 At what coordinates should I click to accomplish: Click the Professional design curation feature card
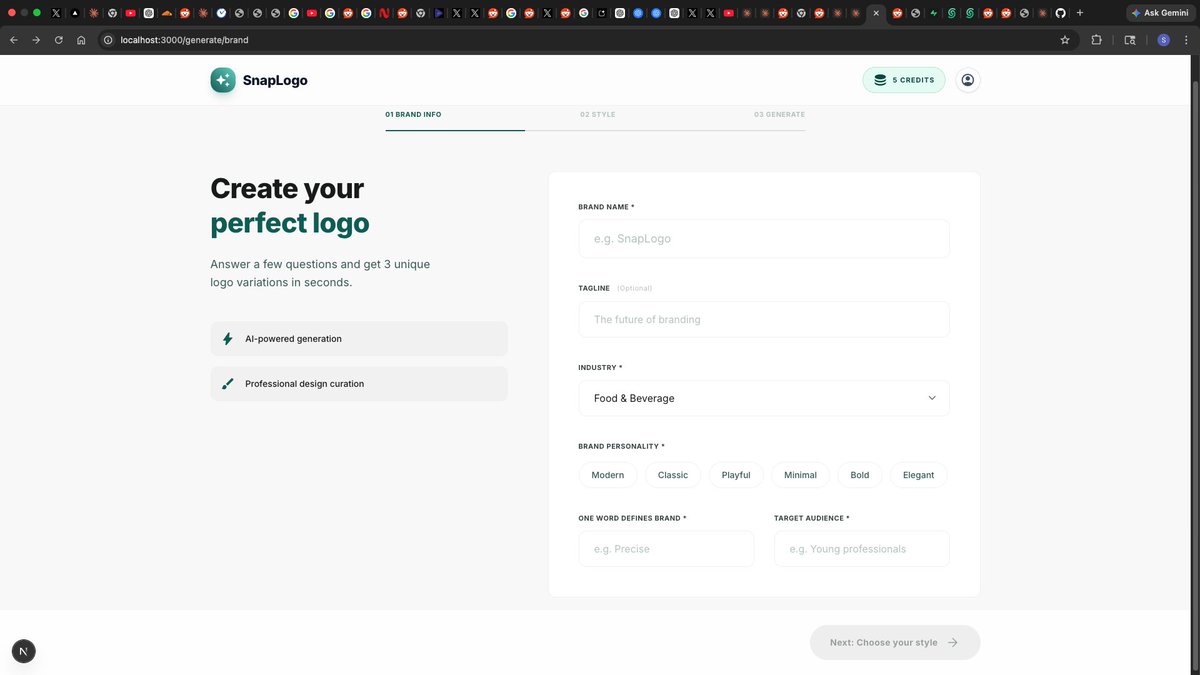[359, 384]
